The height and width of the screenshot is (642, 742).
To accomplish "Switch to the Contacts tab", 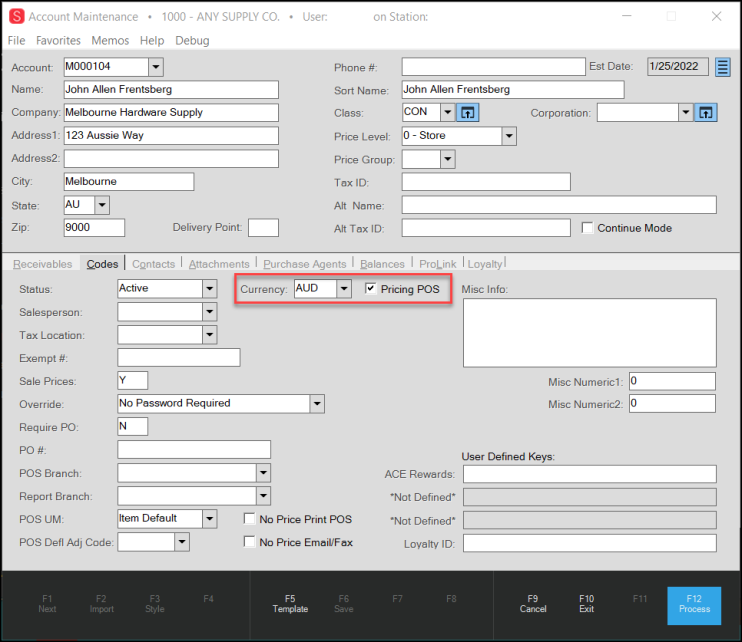I will click(153, 264).
